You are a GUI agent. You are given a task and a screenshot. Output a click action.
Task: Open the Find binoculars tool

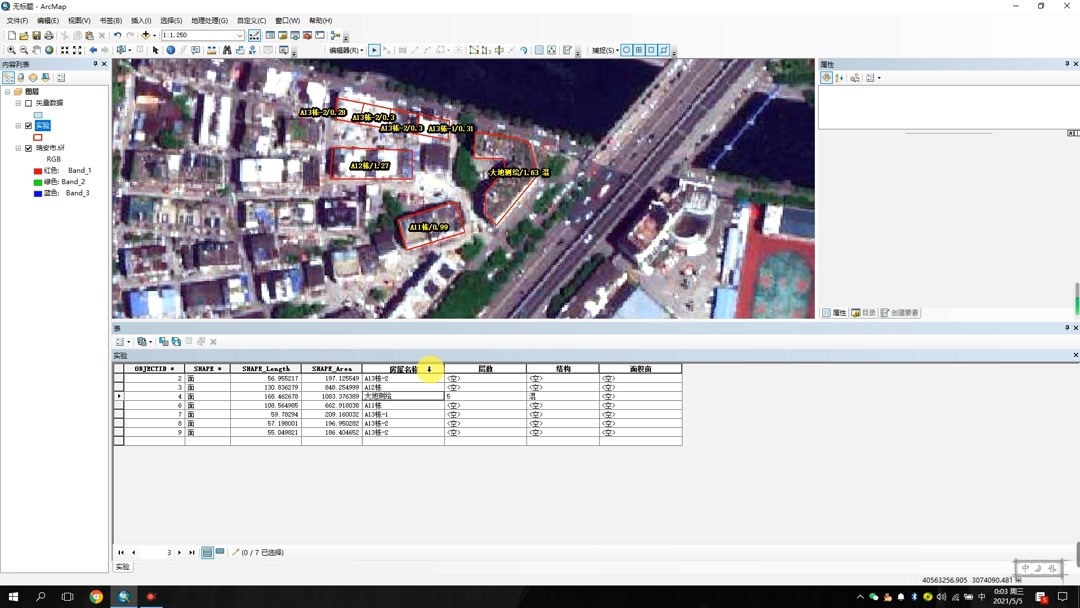227,50
